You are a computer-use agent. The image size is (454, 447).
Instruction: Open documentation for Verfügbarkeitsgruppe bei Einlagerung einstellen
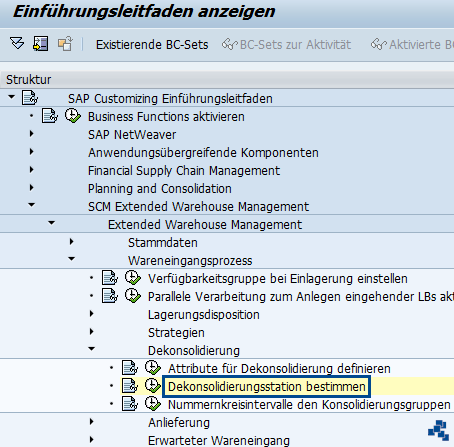(x=110, y=278)
